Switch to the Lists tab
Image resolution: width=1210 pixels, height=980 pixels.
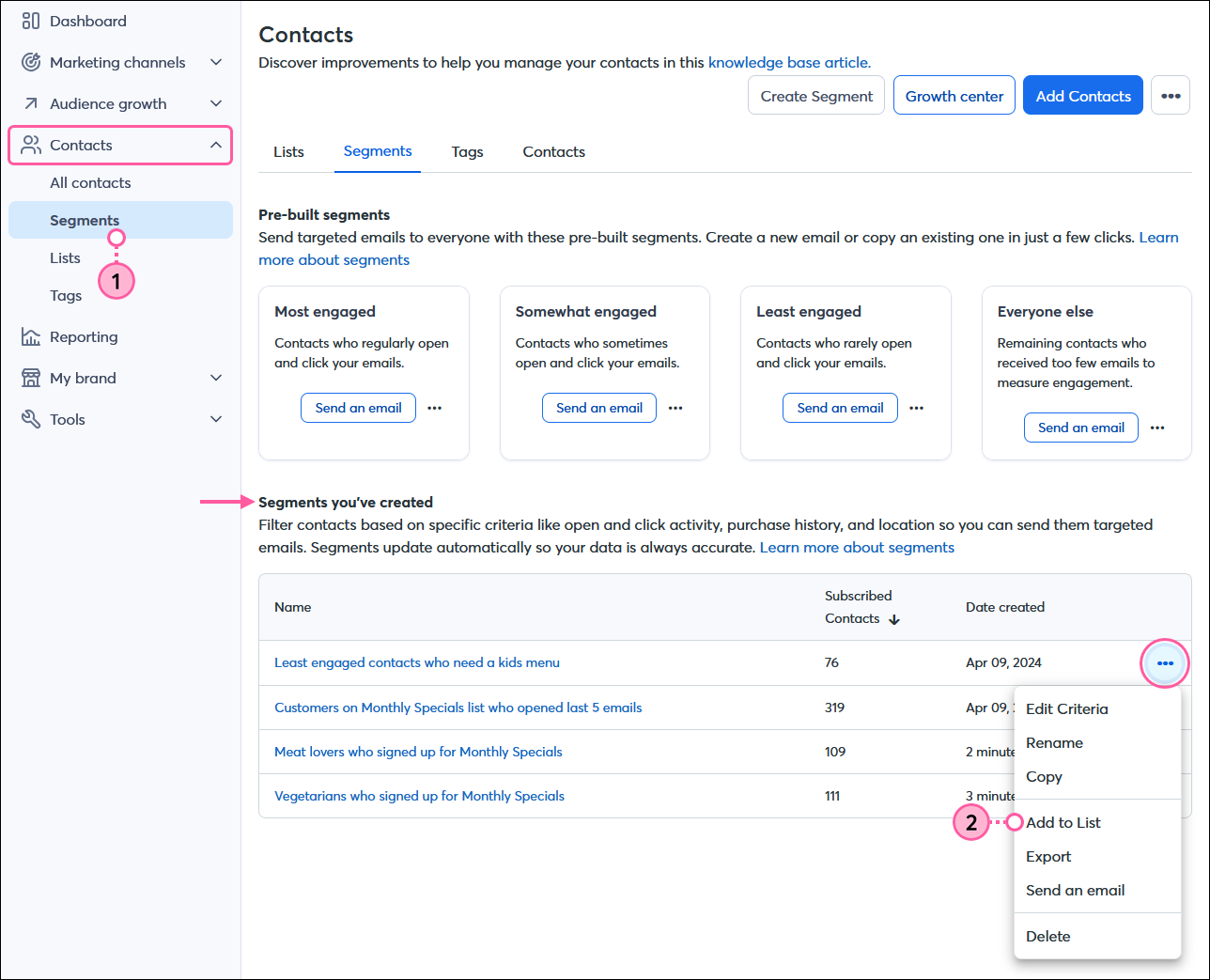288,152
